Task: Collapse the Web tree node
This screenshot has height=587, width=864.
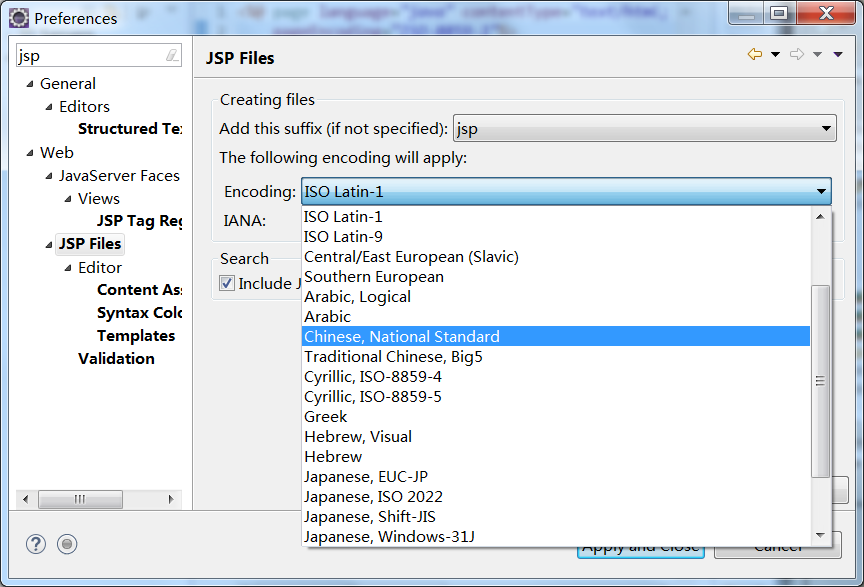Action: pos(30,153)
